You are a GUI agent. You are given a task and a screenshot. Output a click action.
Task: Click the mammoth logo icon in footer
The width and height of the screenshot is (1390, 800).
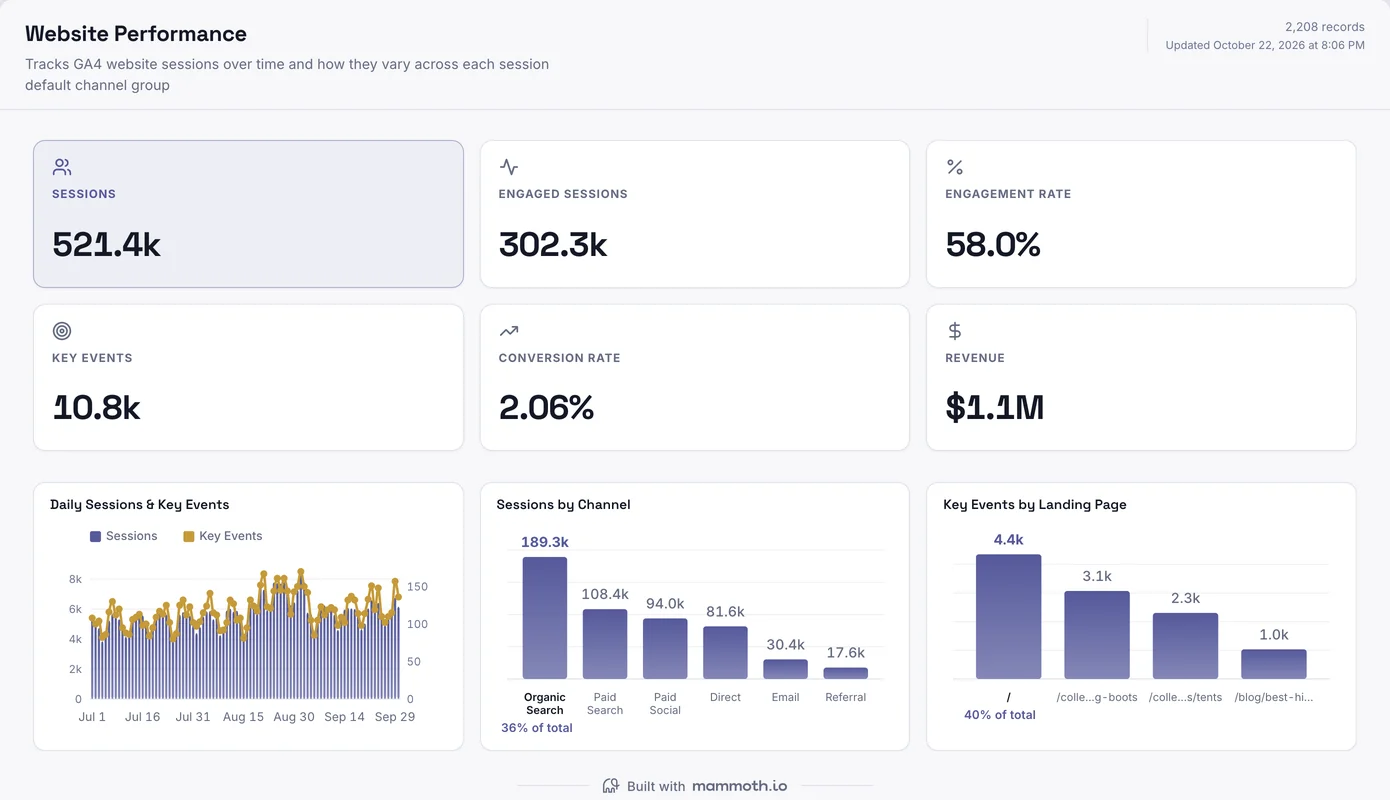click(x=610, y=786)
